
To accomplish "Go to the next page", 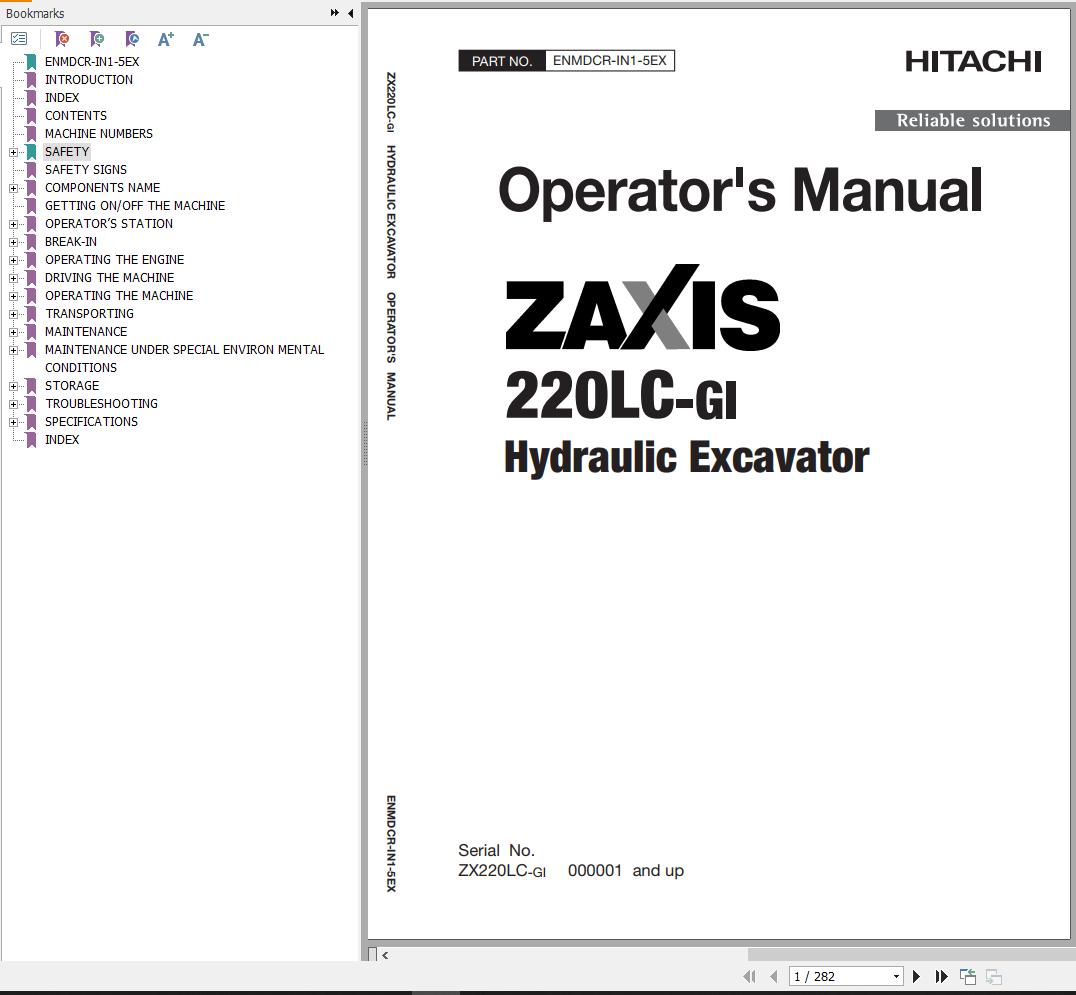I will [x=916, y=976].
